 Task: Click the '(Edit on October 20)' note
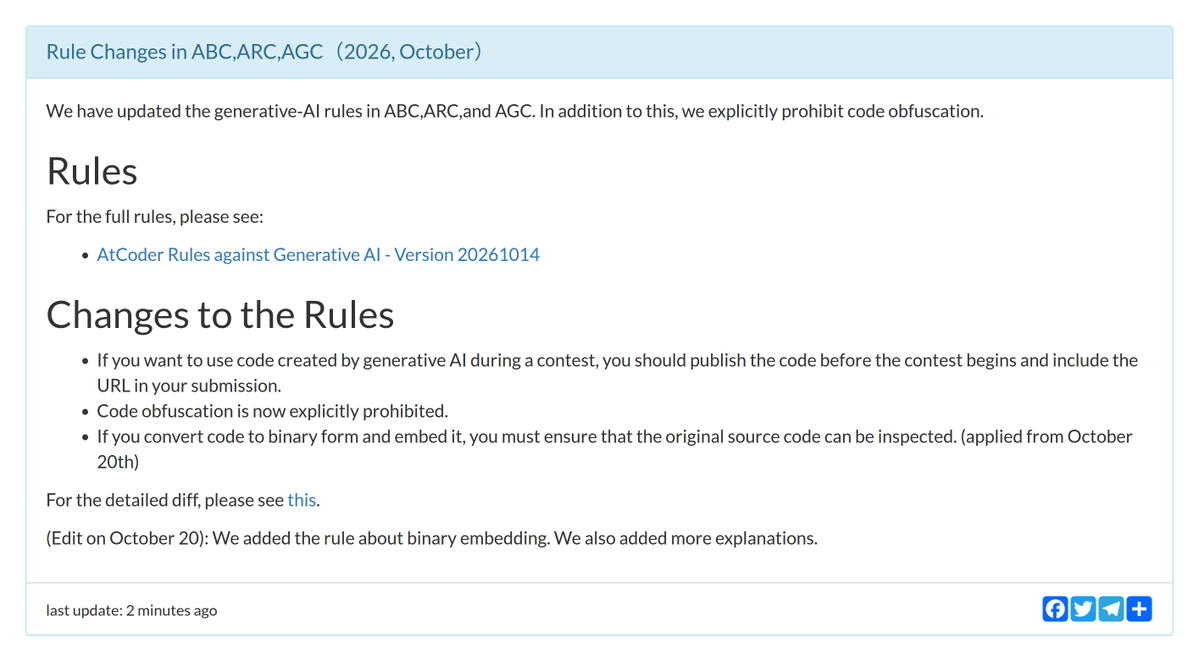point(431,538)
